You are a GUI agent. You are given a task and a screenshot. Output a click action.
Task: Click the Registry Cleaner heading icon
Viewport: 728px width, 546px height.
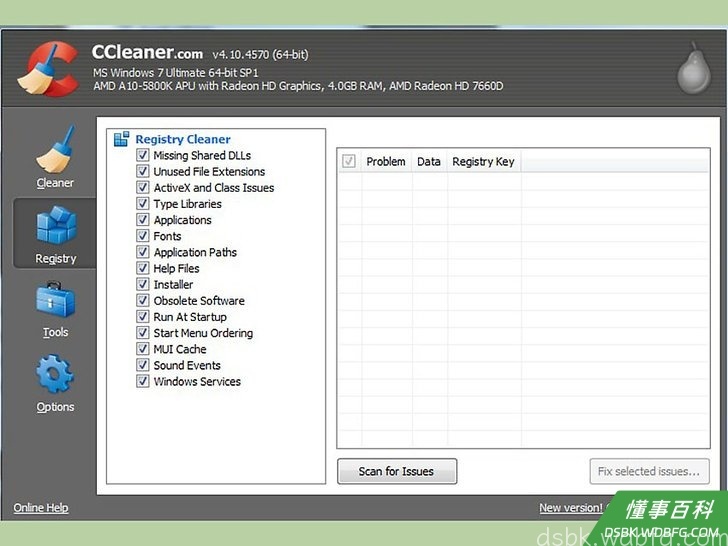coord(122,139)
